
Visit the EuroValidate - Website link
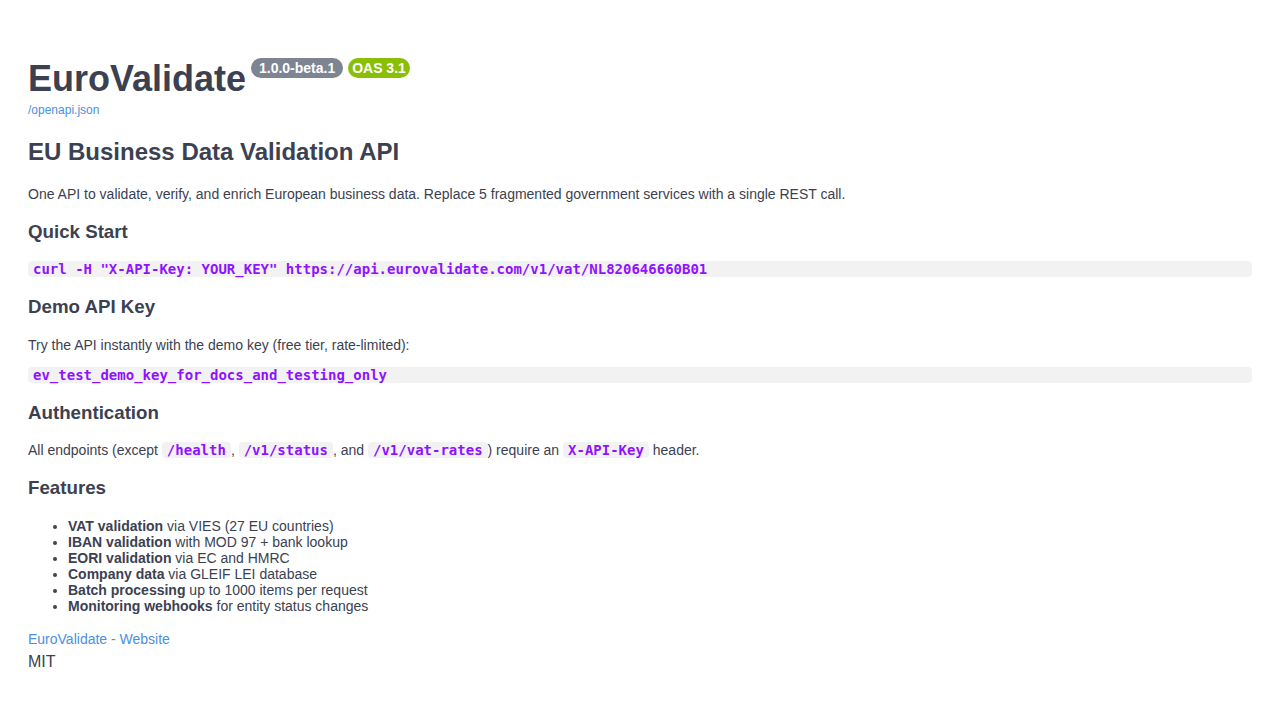point(99,639)
